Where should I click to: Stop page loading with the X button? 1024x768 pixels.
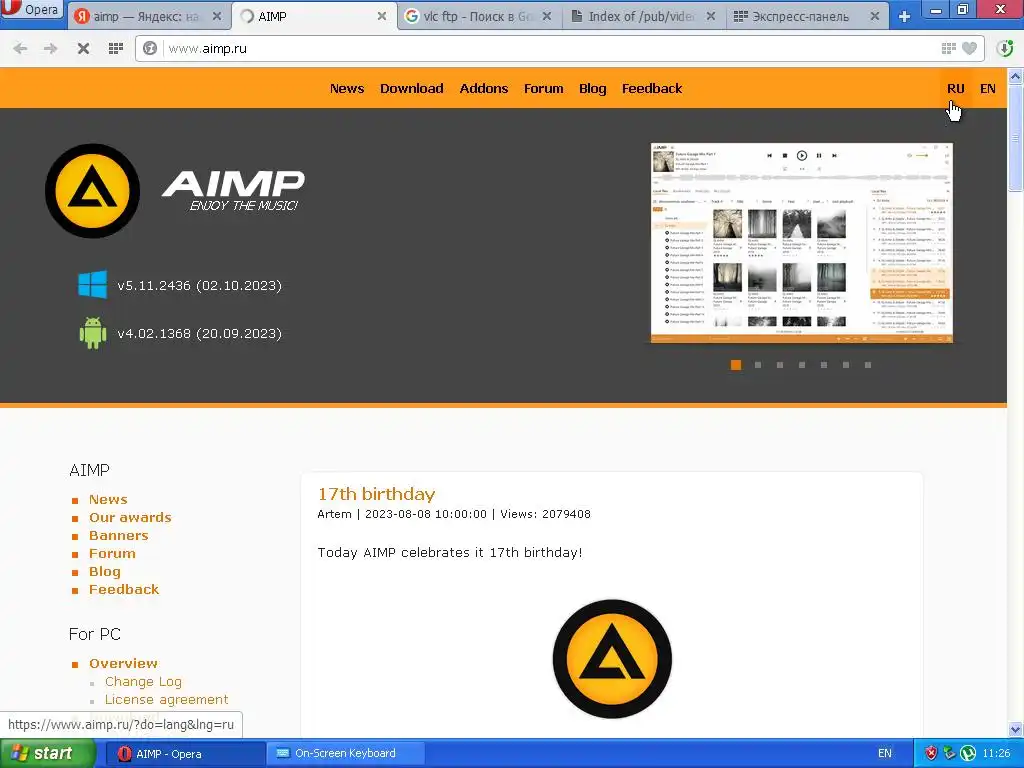click(x=83, y=48)
